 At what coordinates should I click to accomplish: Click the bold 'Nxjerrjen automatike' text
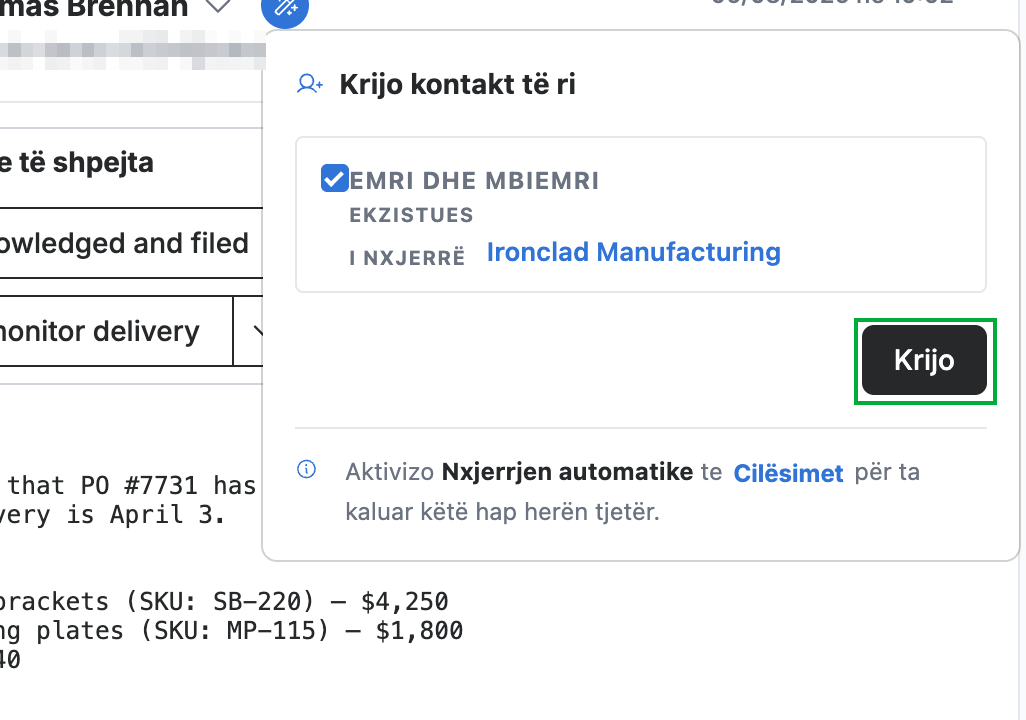[567, 471]
